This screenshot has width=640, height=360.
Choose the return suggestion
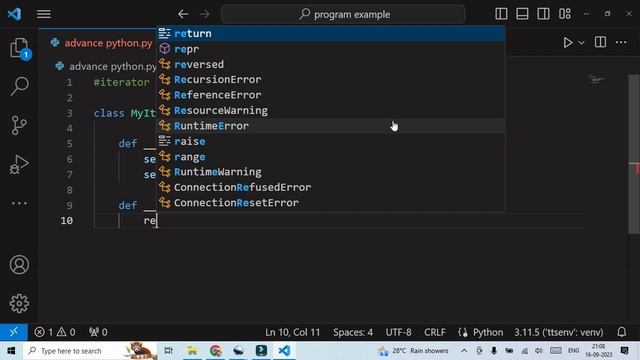click(331, 33)
